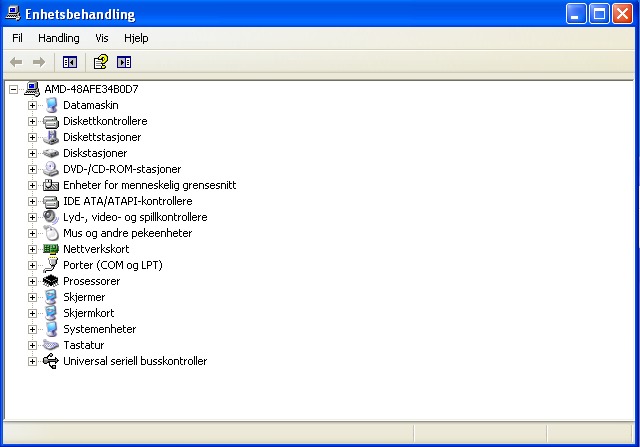Select the Systemenheter label
Viewport: 640px width, 447px height.
tap(100, 329)
